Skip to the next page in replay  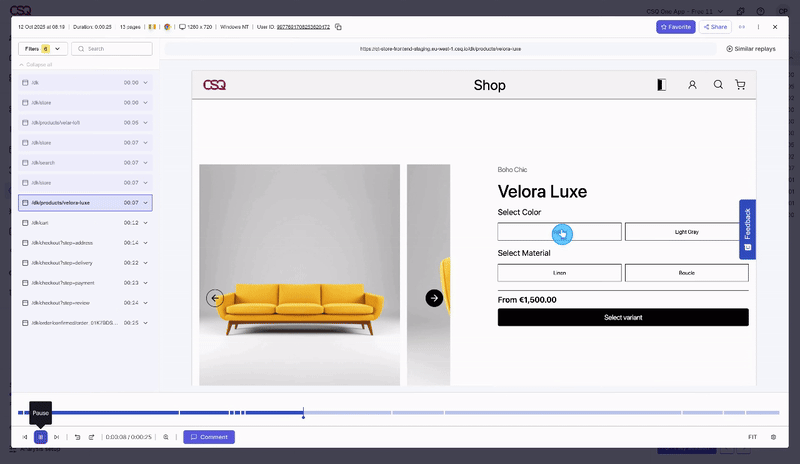pos(56,437)
